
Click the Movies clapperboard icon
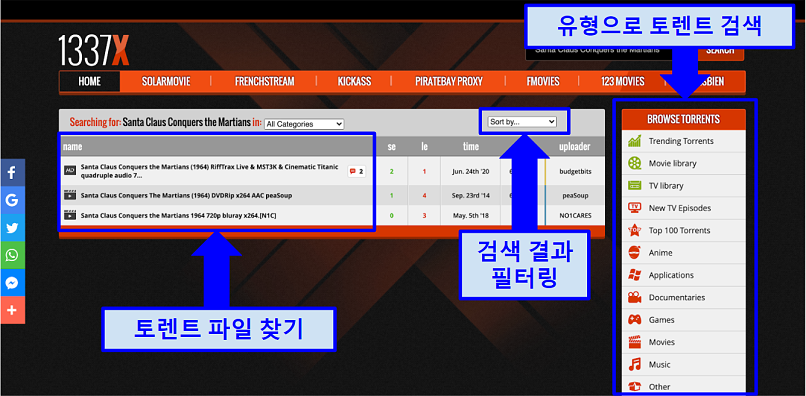tap(634, 342)
